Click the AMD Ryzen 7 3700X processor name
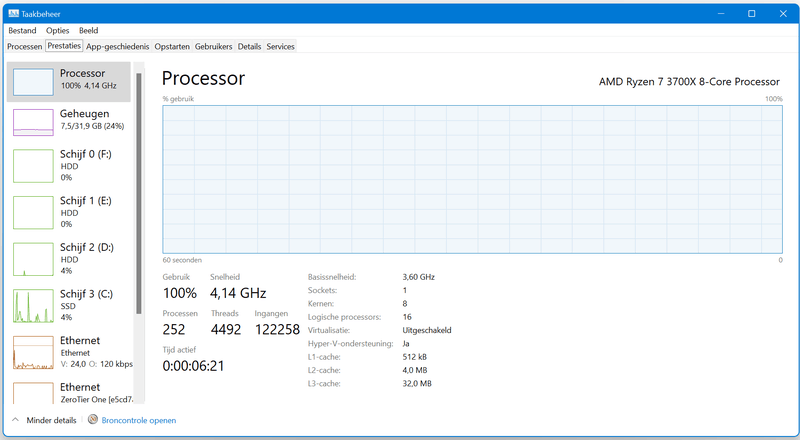 point(689,82)
